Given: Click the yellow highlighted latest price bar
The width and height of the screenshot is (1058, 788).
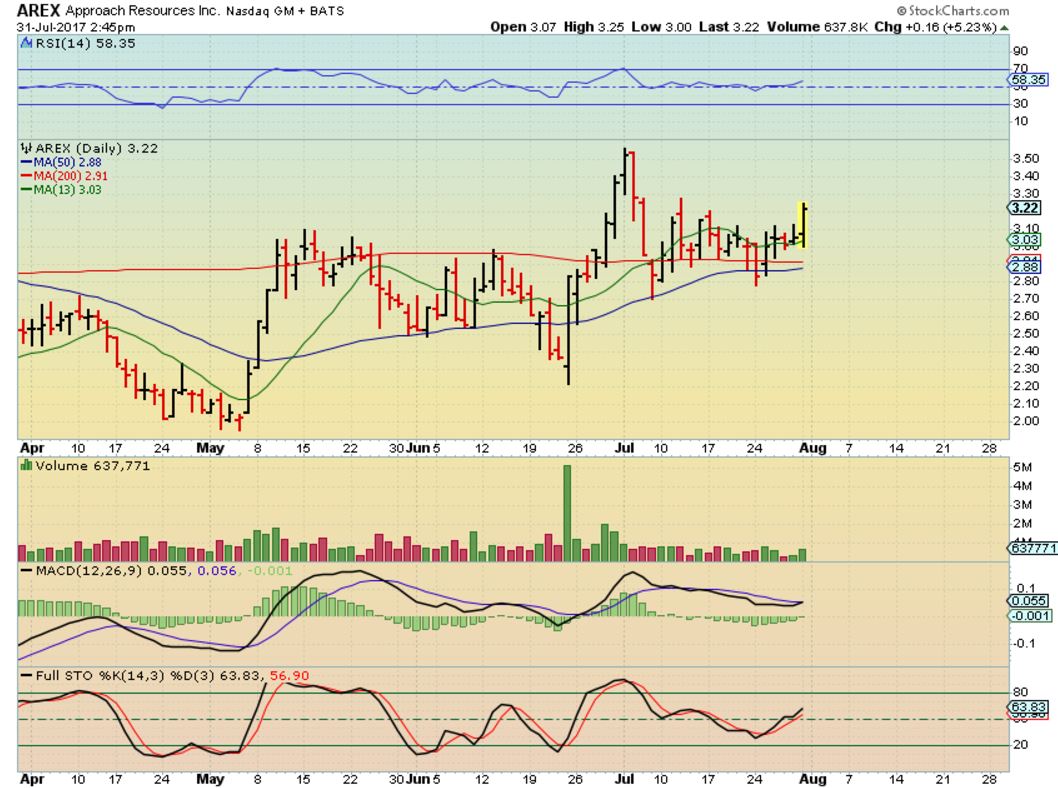Looking at the screenshot, I should pyautogui.click(x=803, y=225).
